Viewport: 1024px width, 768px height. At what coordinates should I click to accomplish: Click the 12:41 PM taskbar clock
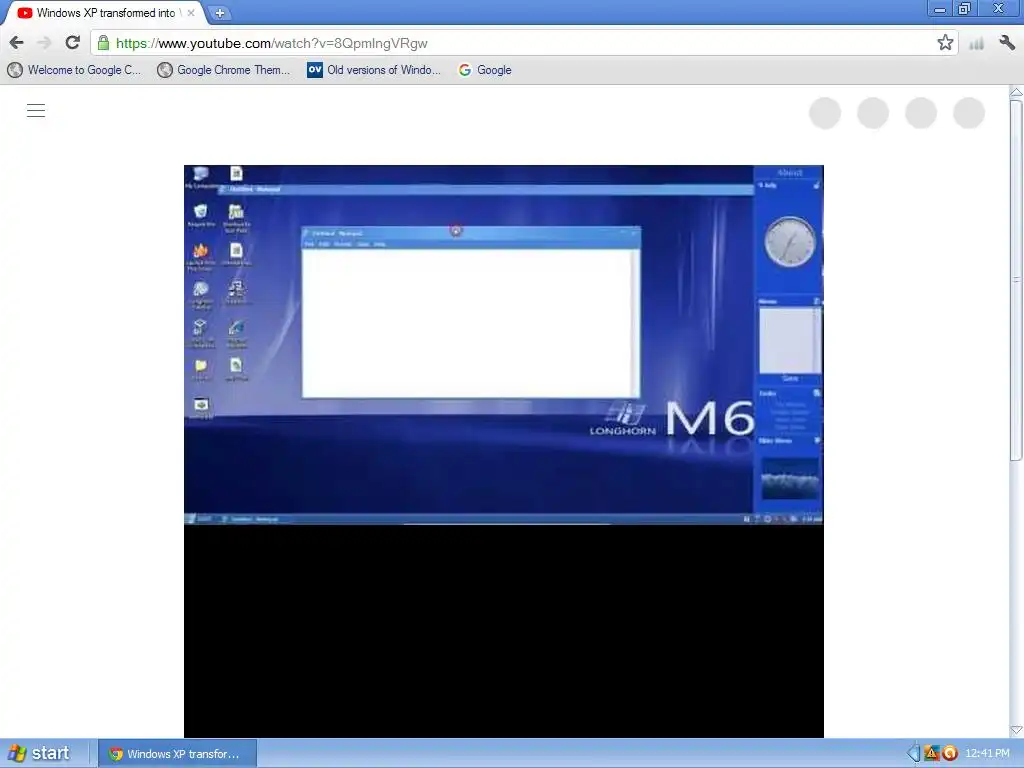pyautogui.click(x=987, y=754)
